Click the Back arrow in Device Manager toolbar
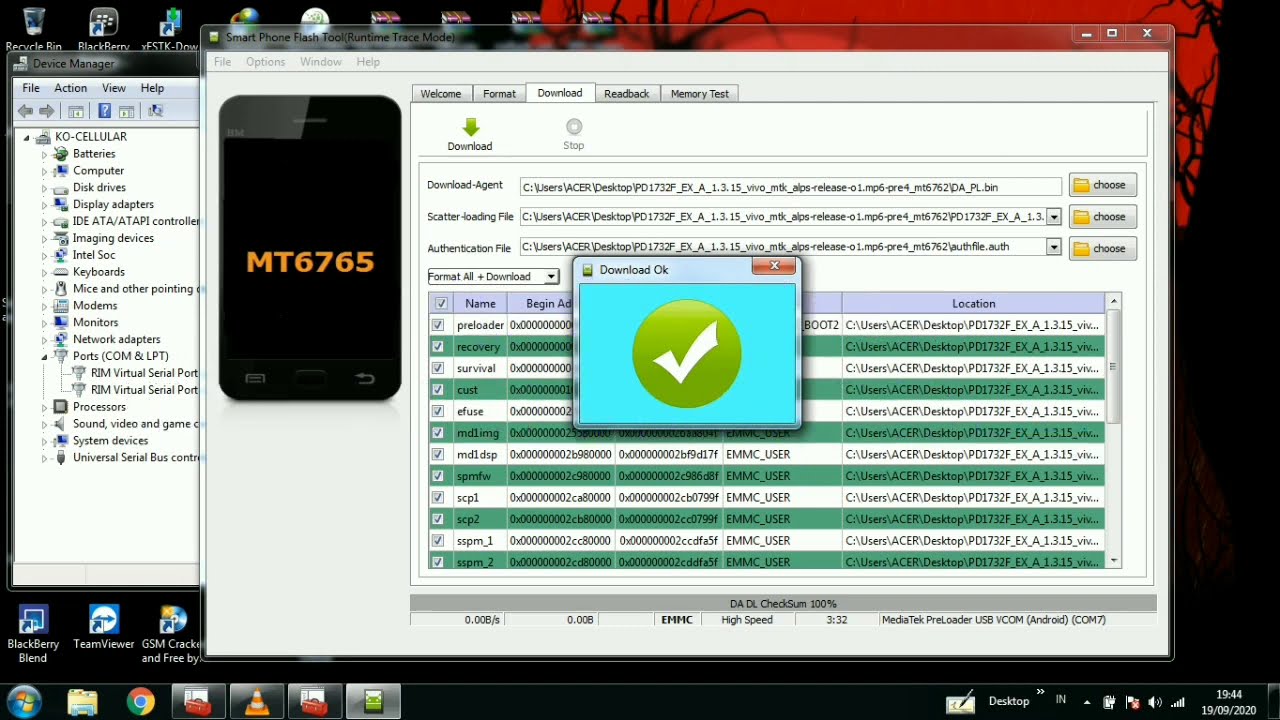Viewport: 1280px width, 720px height. tap(25, 111)
